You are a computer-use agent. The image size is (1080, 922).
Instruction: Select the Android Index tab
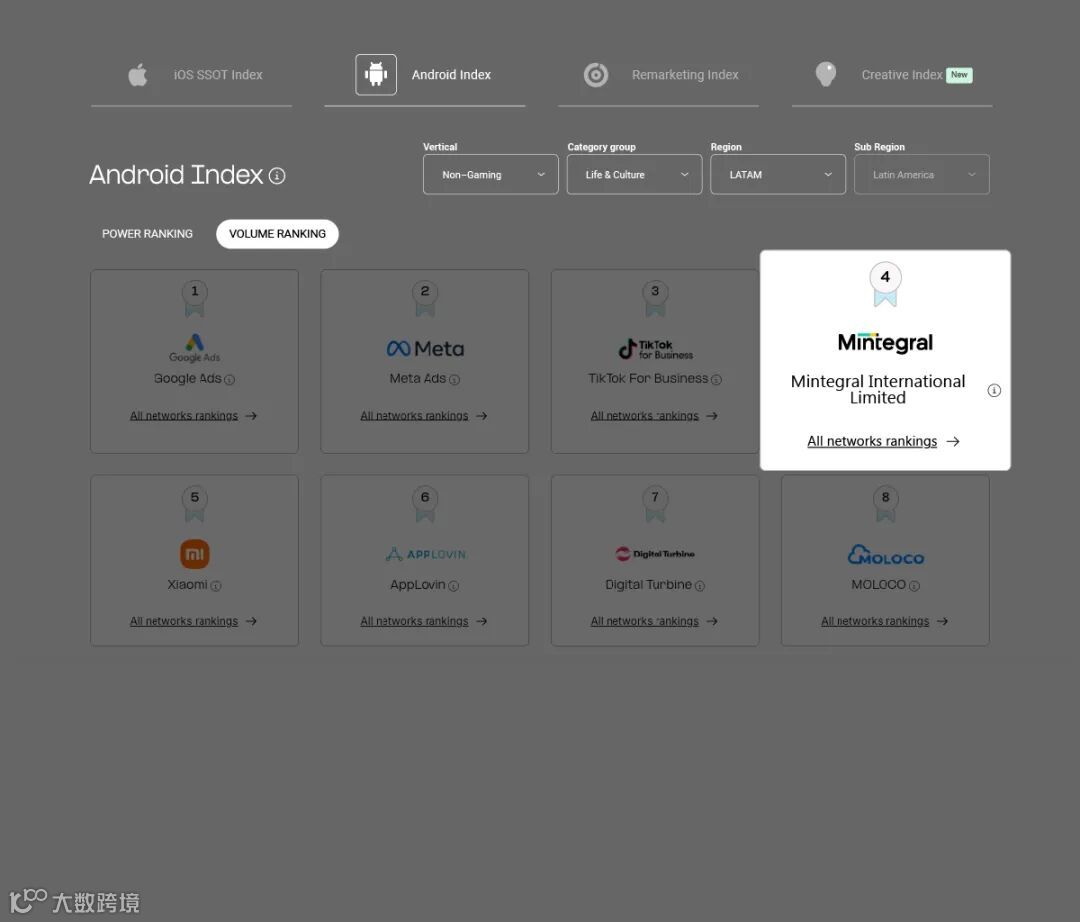[x=425, y=75]
